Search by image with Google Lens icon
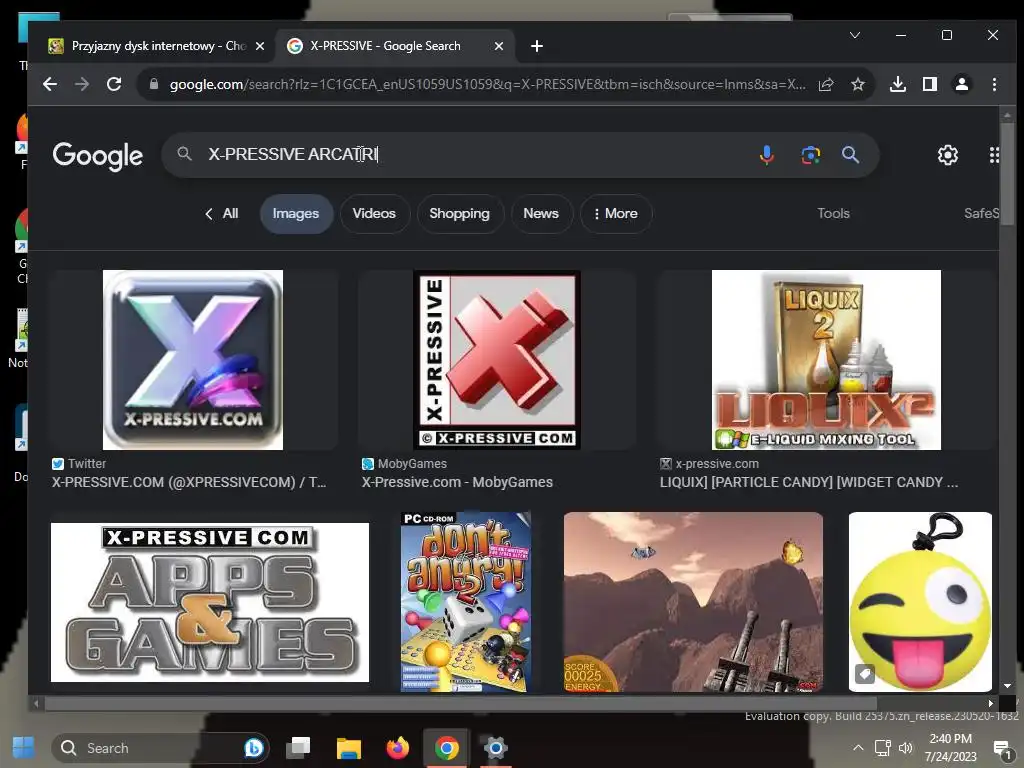This screenshot has width=1024, height=768. pyautogui.click(x=810, y=155)
